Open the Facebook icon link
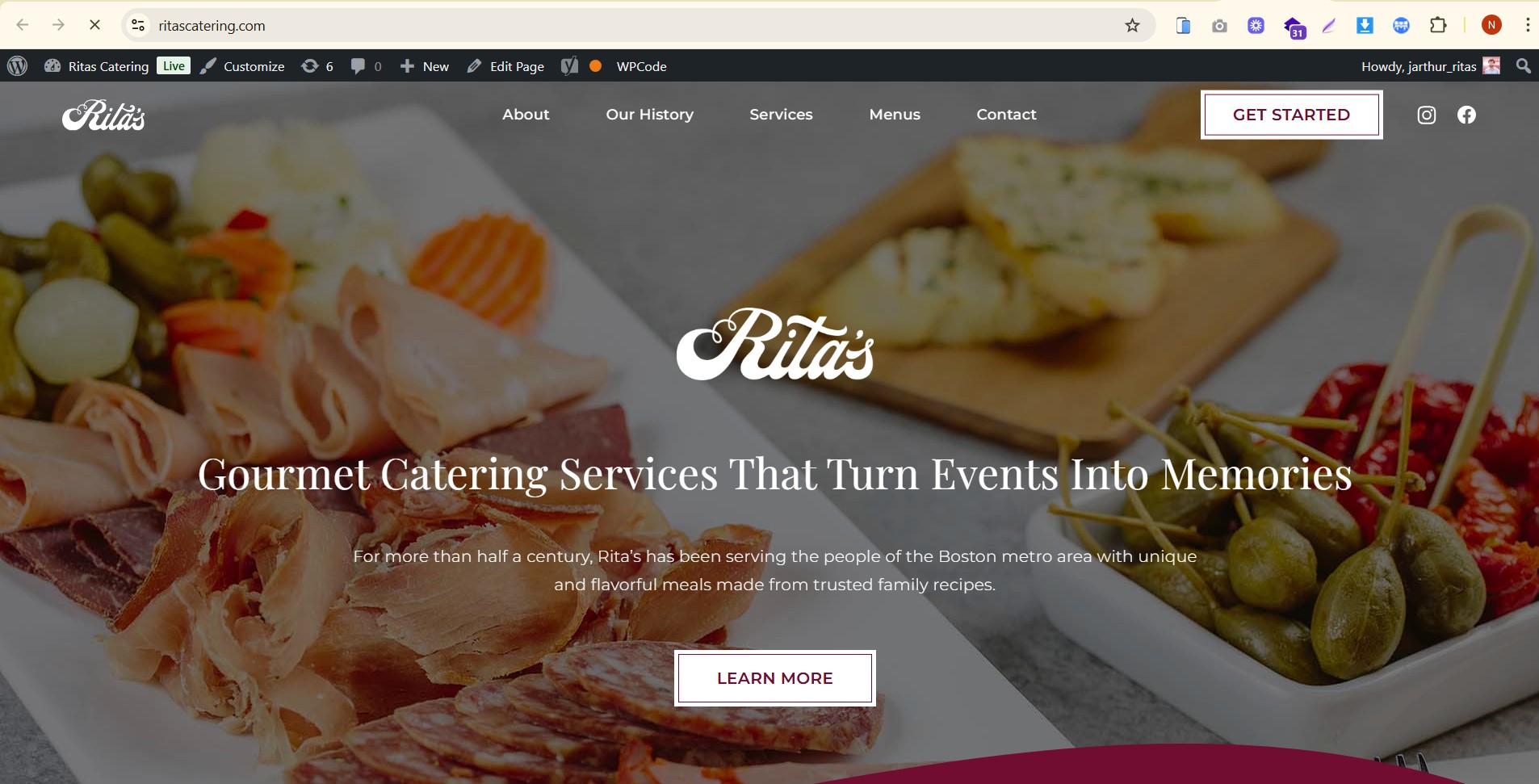Screen dimensions: 1539x784 (x=1466, y=115)
